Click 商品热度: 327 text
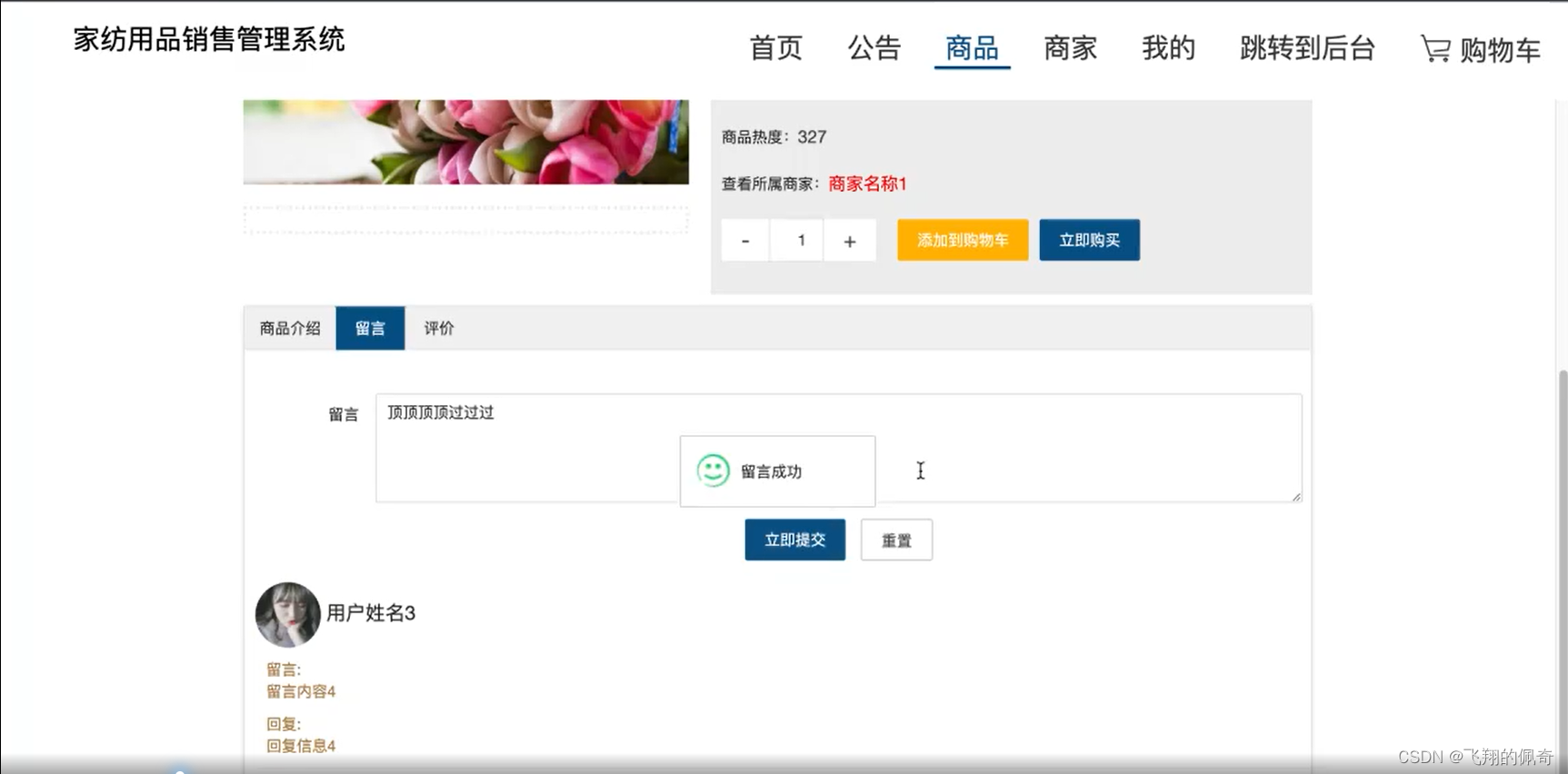 point(774,136)
